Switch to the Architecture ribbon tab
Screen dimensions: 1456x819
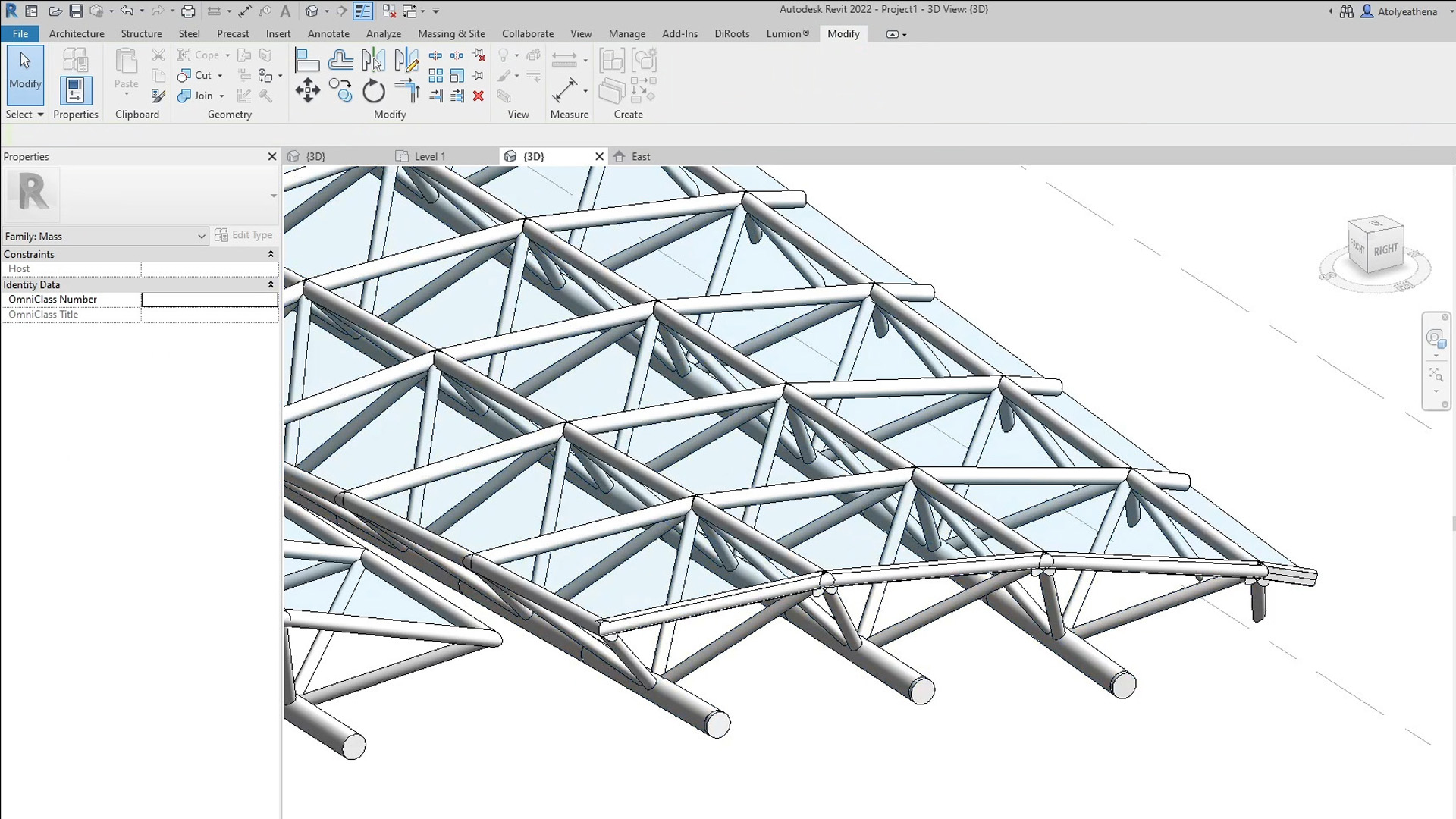click(x=76, y=33)
